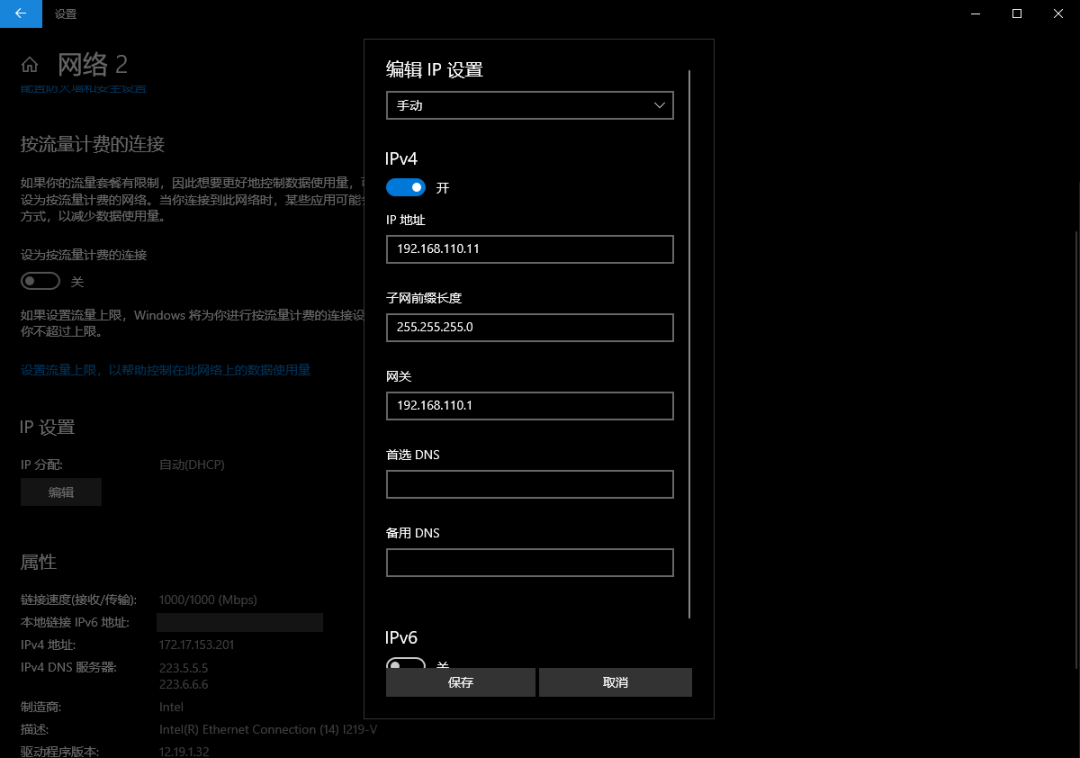Enable the IPv6 toggle switch
This screenshot has width=1080, height=758.
click(x=406, y=665)
